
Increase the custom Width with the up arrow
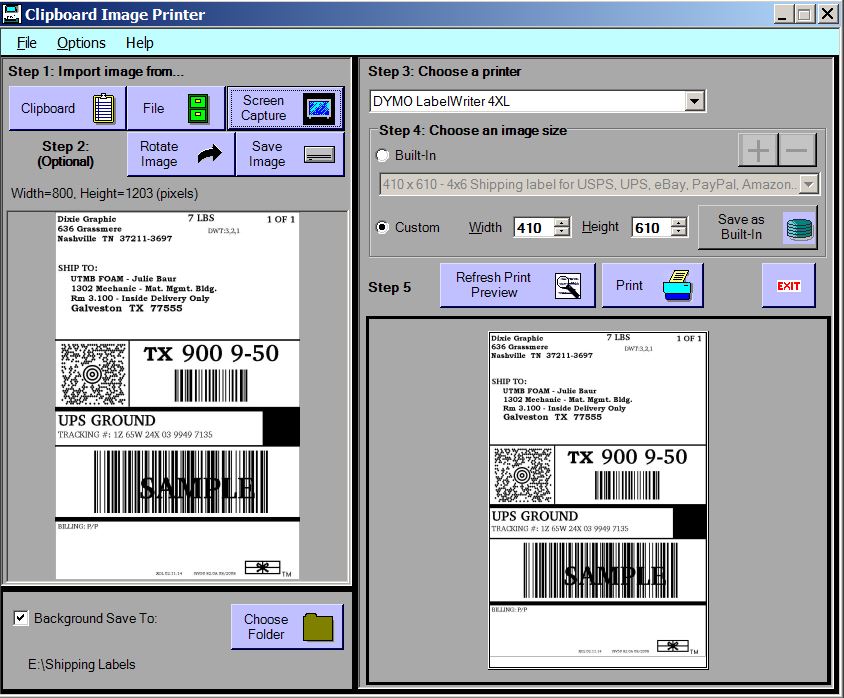(562, 222)
